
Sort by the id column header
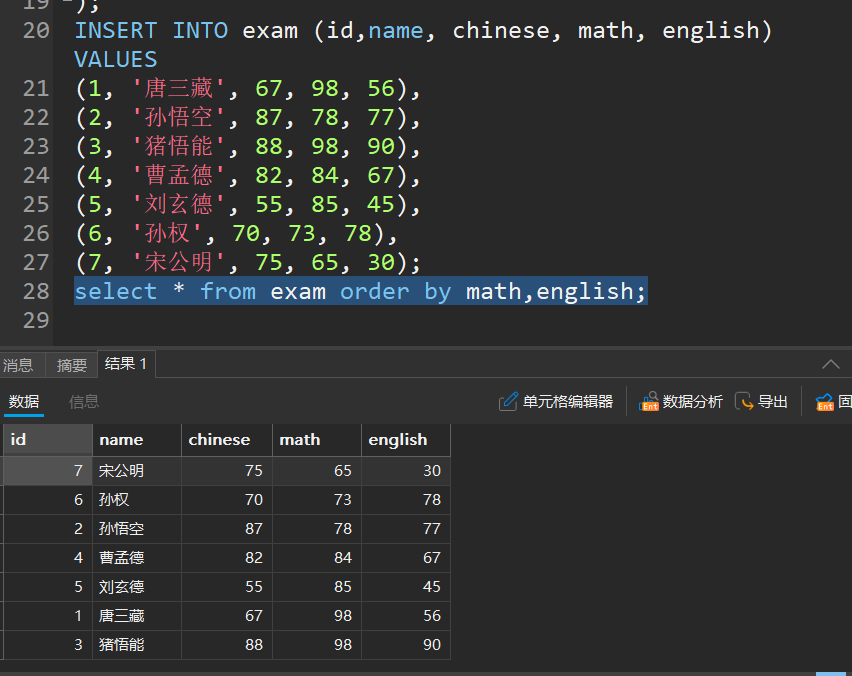click(x=48, y=440)
